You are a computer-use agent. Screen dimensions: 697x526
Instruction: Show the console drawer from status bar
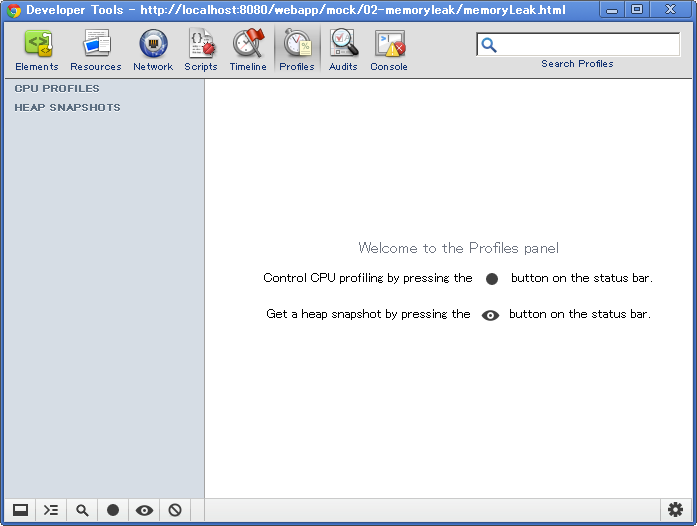[51, 510]
